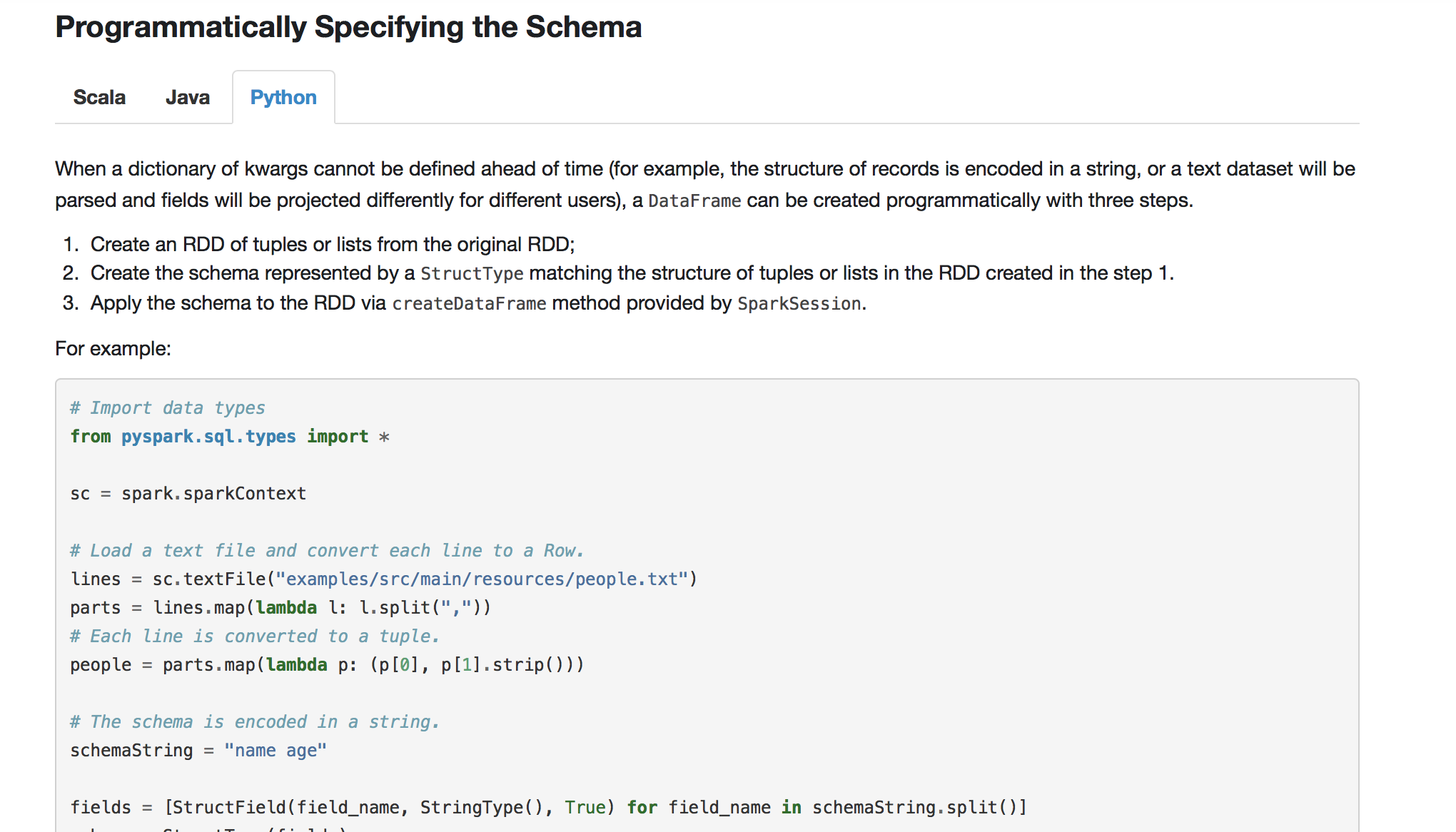1456x832 pixels.
Task: Click the '# Import data types' comment line
Action: click(x=168, y=408)
